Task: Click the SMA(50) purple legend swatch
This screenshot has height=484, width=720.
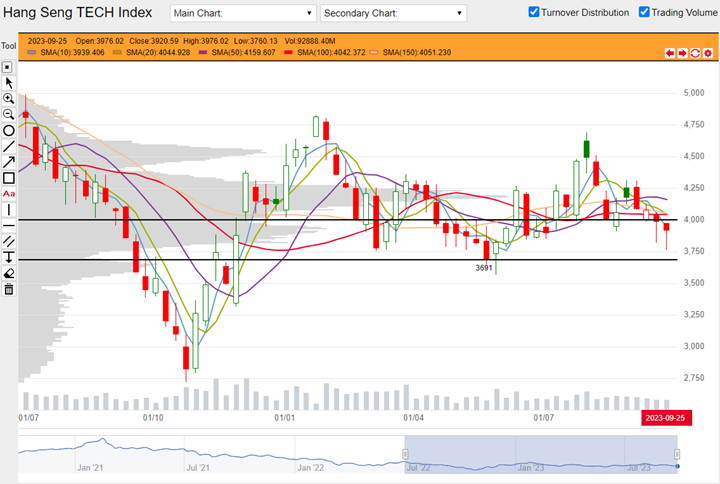Action: tap(202, 52)
